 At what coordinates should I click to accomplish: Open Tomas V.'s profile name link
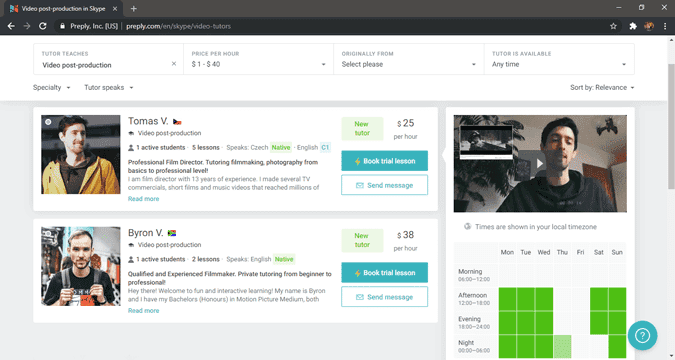click(x=148, y=121)
